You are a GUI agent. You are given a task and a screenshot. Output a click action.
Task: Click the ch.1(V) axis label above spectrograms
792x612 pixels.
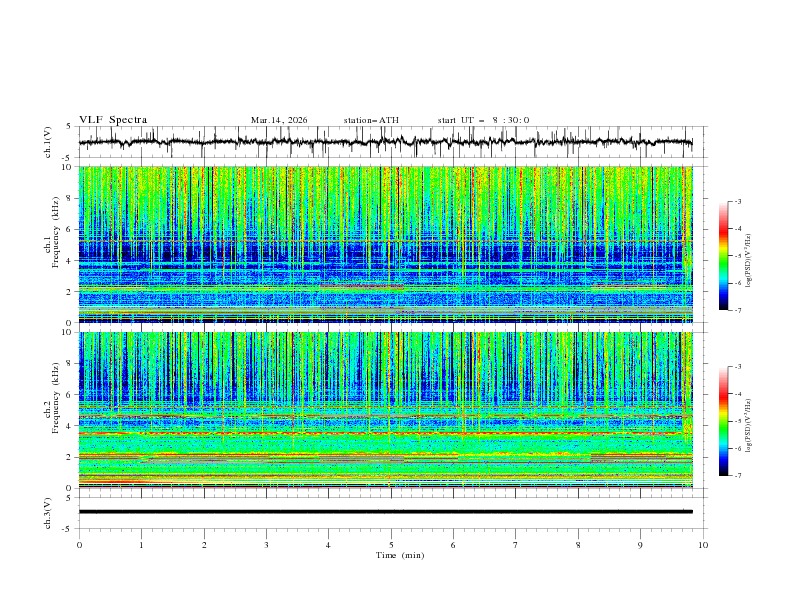tap(49, 142)
